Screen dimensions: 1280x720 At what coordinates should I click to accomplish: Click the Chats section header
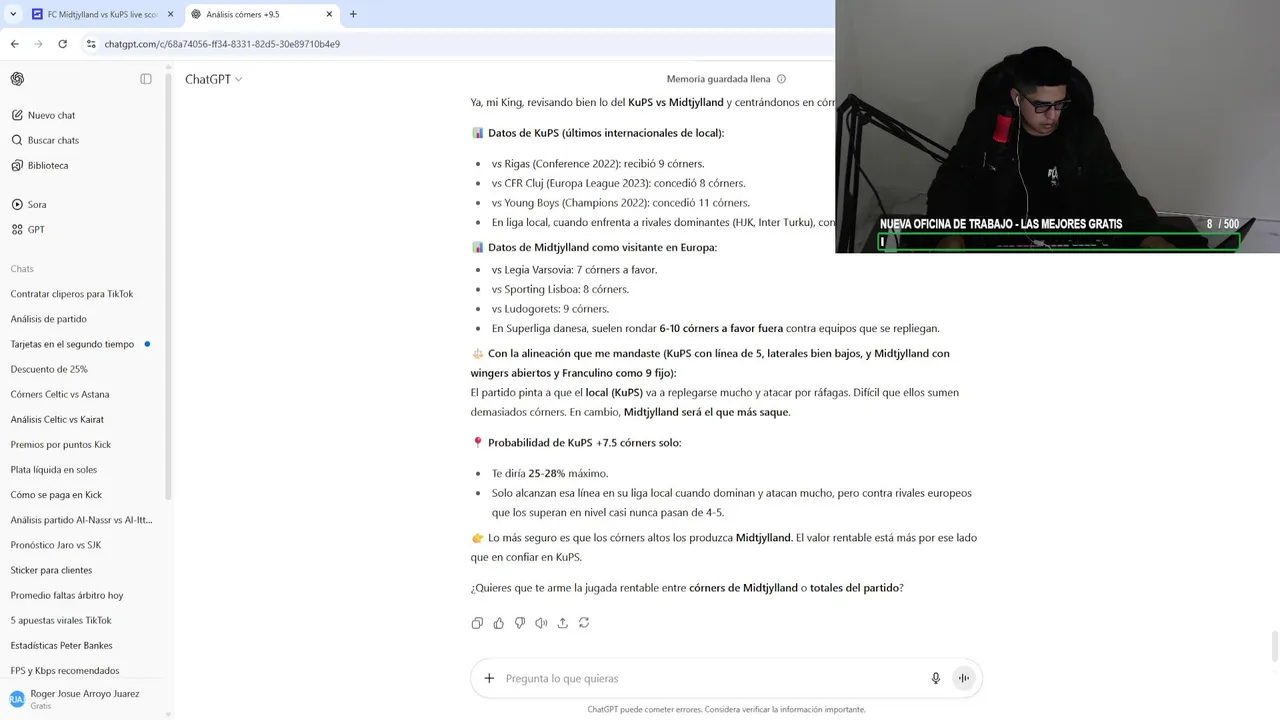coord(22,268)
